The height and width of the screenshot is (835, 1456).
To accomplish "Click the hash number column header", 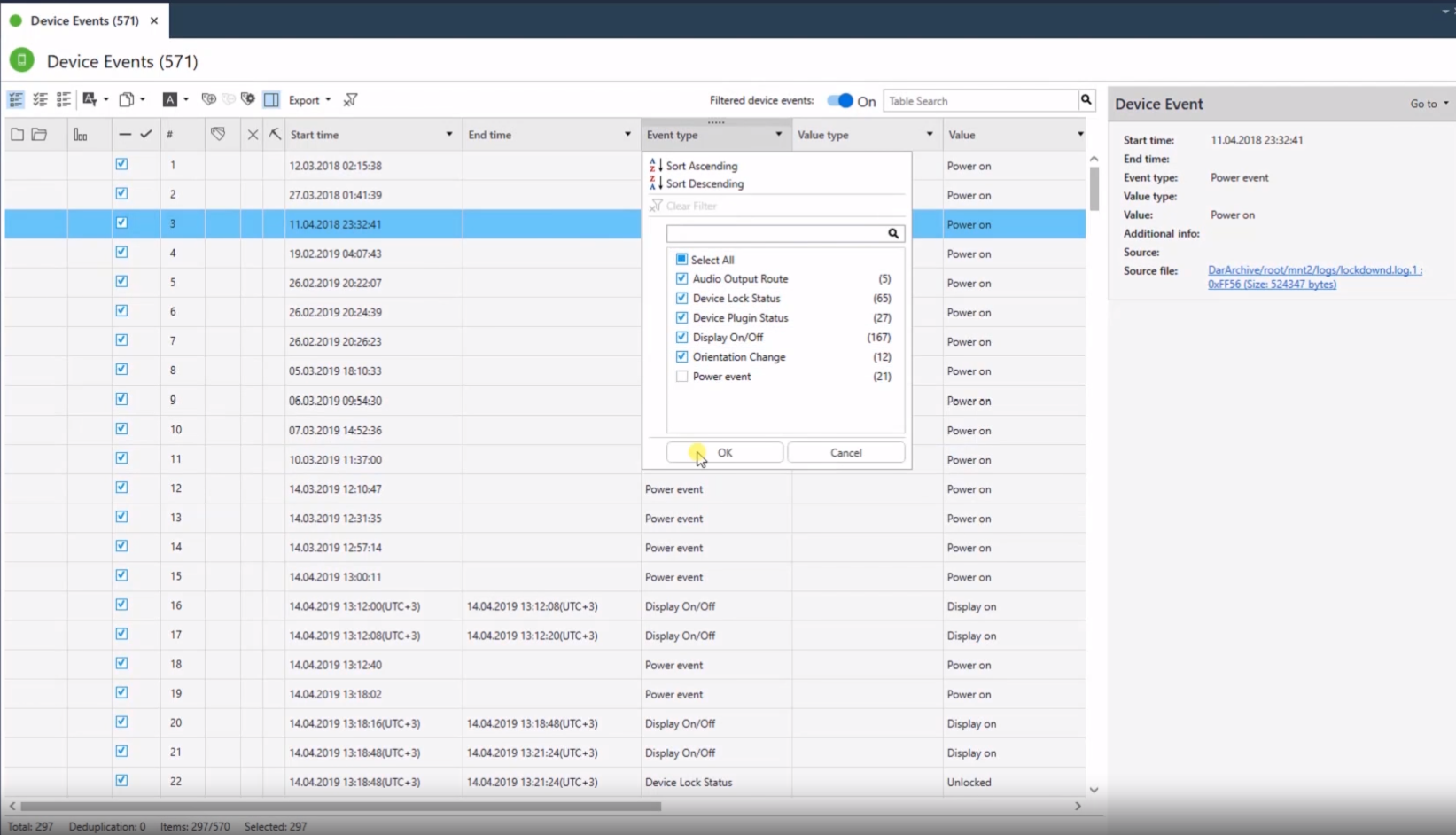I will 170,135.
